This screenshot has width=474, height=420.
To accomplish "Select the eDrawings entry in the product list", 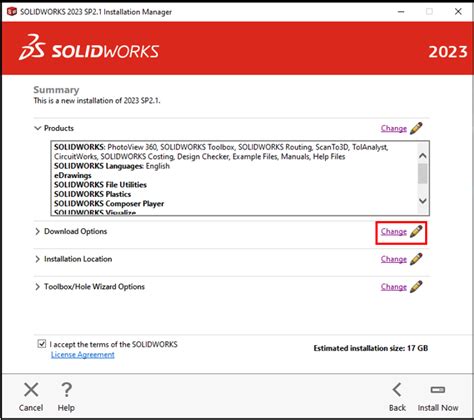I will tap(73, 175).
